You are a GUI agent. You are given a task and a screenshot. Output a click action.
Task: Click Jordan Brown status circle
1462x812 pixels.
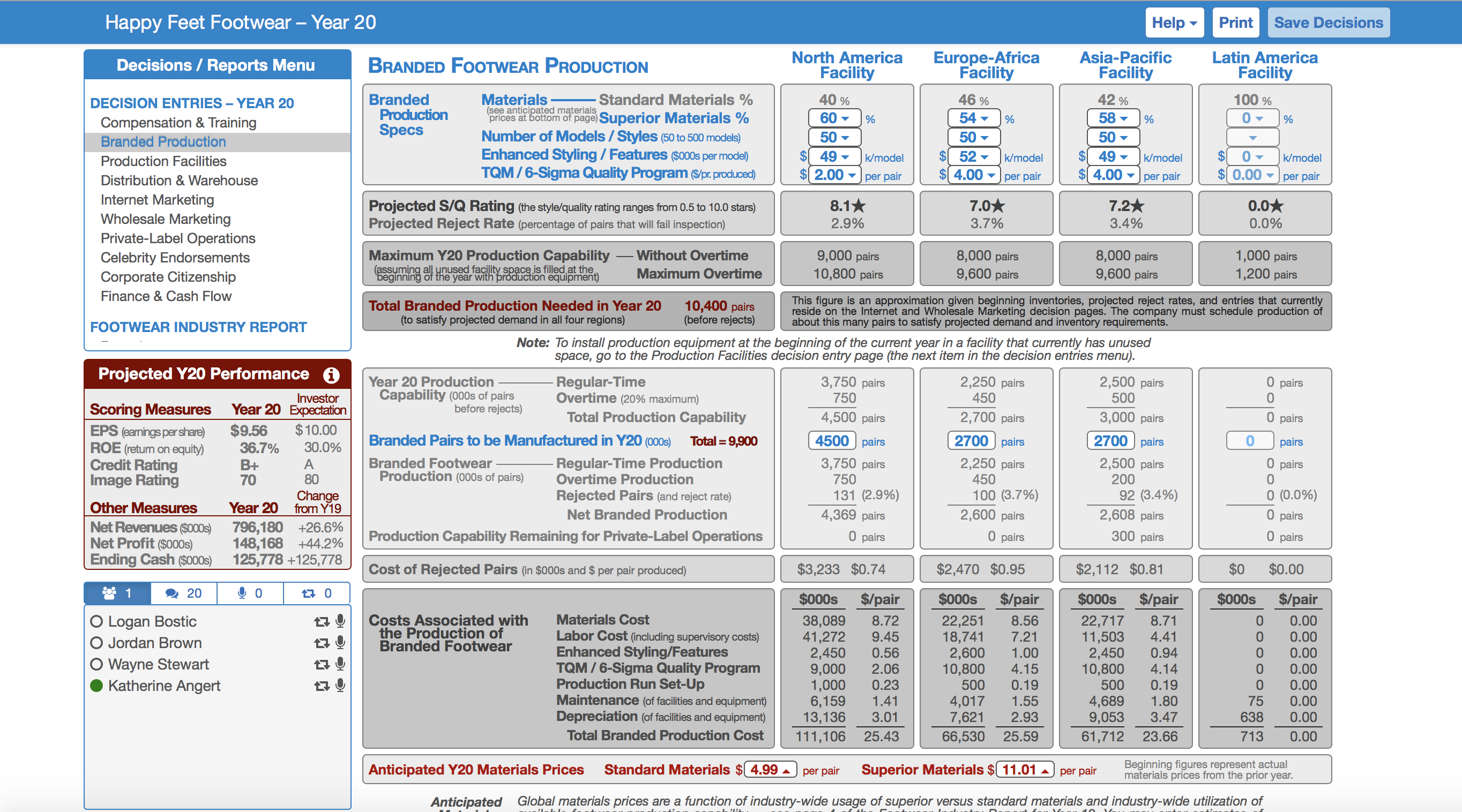(x=96, y=643)
